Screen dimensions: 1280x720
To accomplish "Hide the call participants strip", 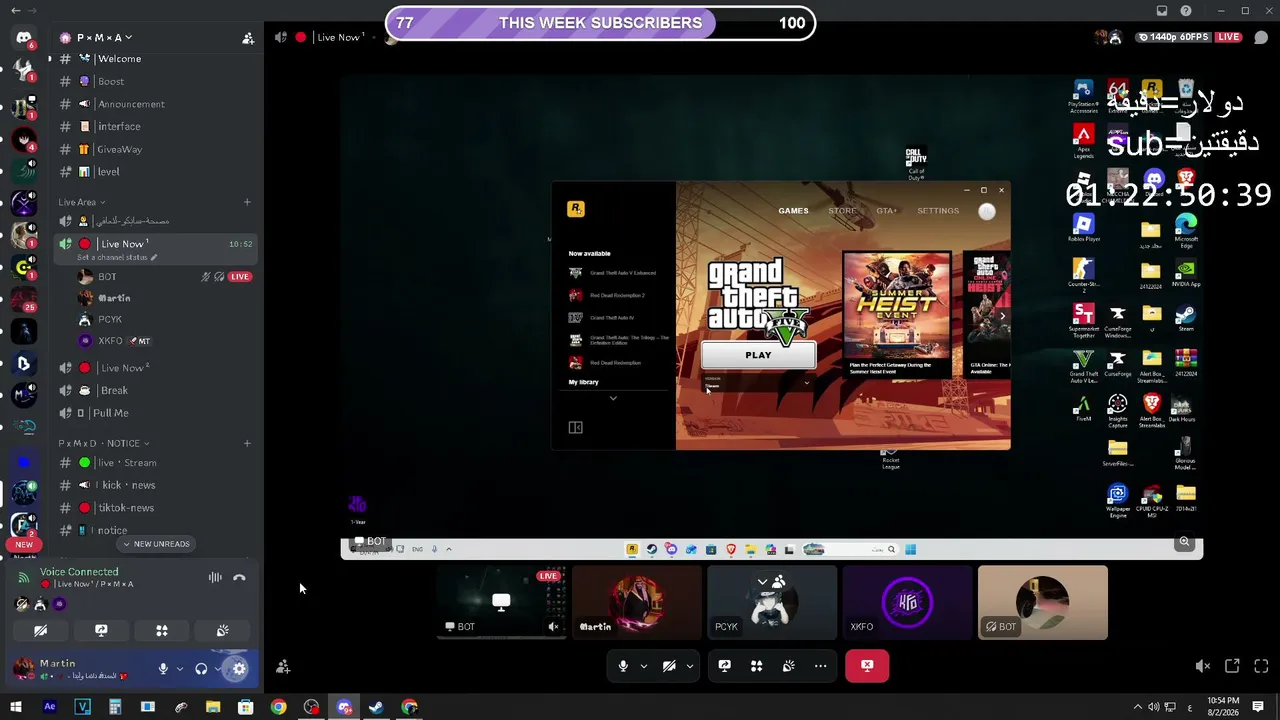I will coord(770,581).
